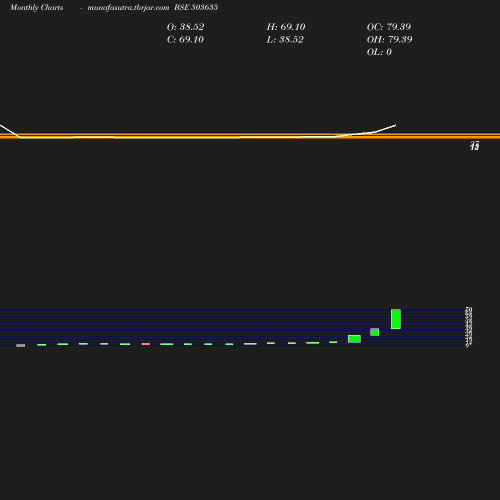Click the tallest green candlestick
The image size is (500, 500).
coord(396,319)
